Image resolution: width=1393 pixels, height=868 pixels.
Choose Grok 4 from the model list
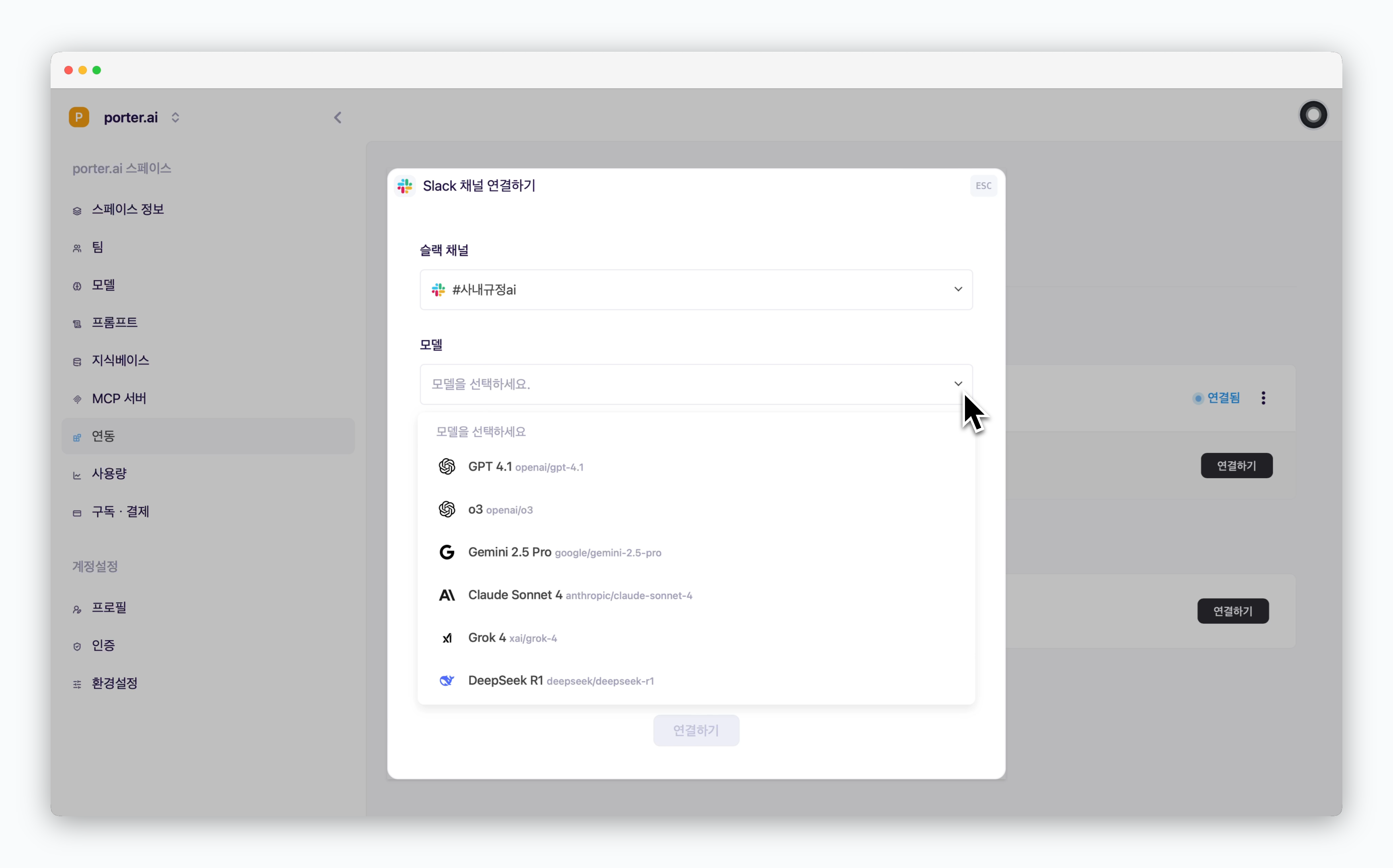696,638
